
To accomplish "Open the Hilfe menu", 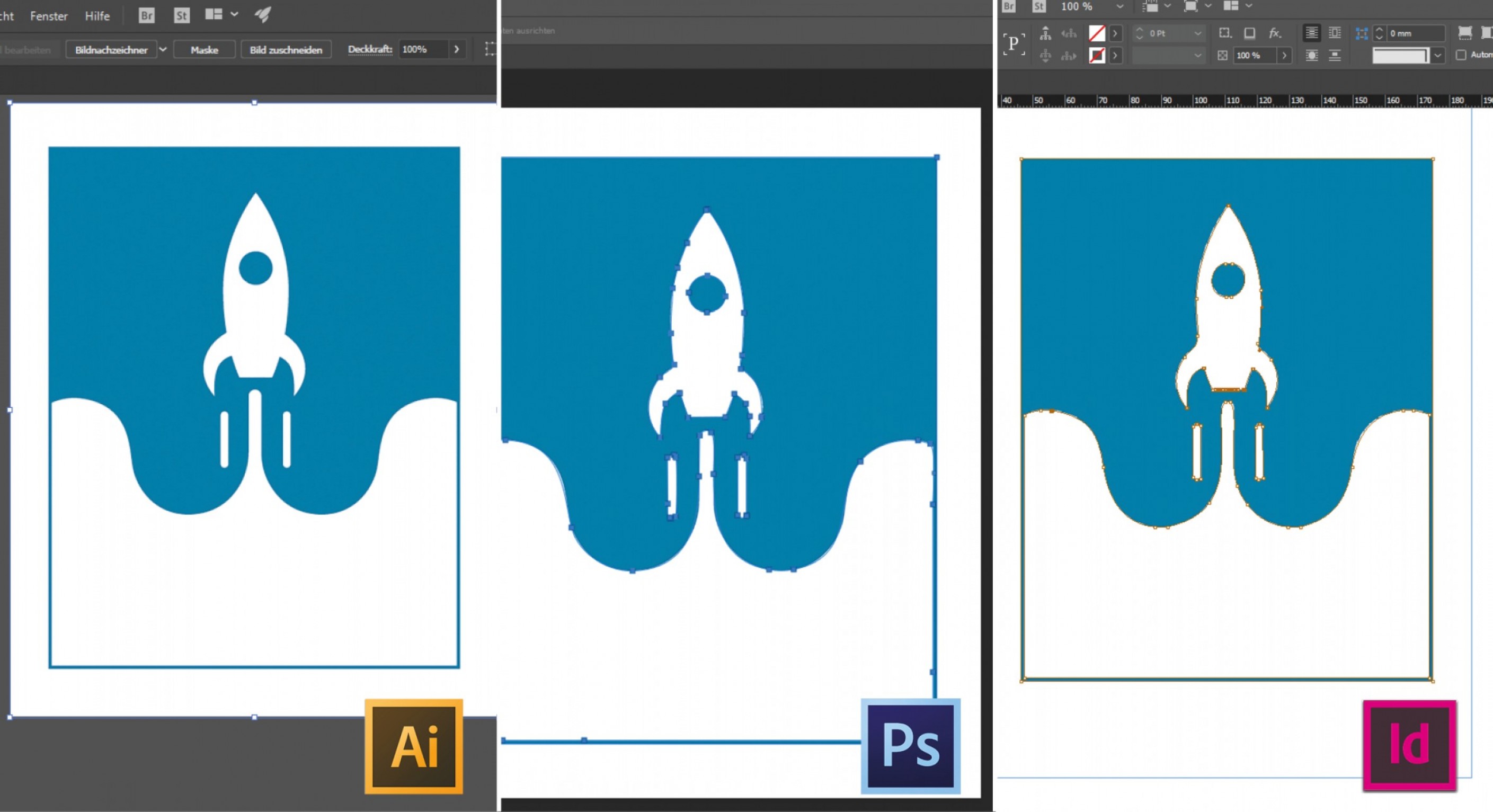I will (x=97, y=16).
